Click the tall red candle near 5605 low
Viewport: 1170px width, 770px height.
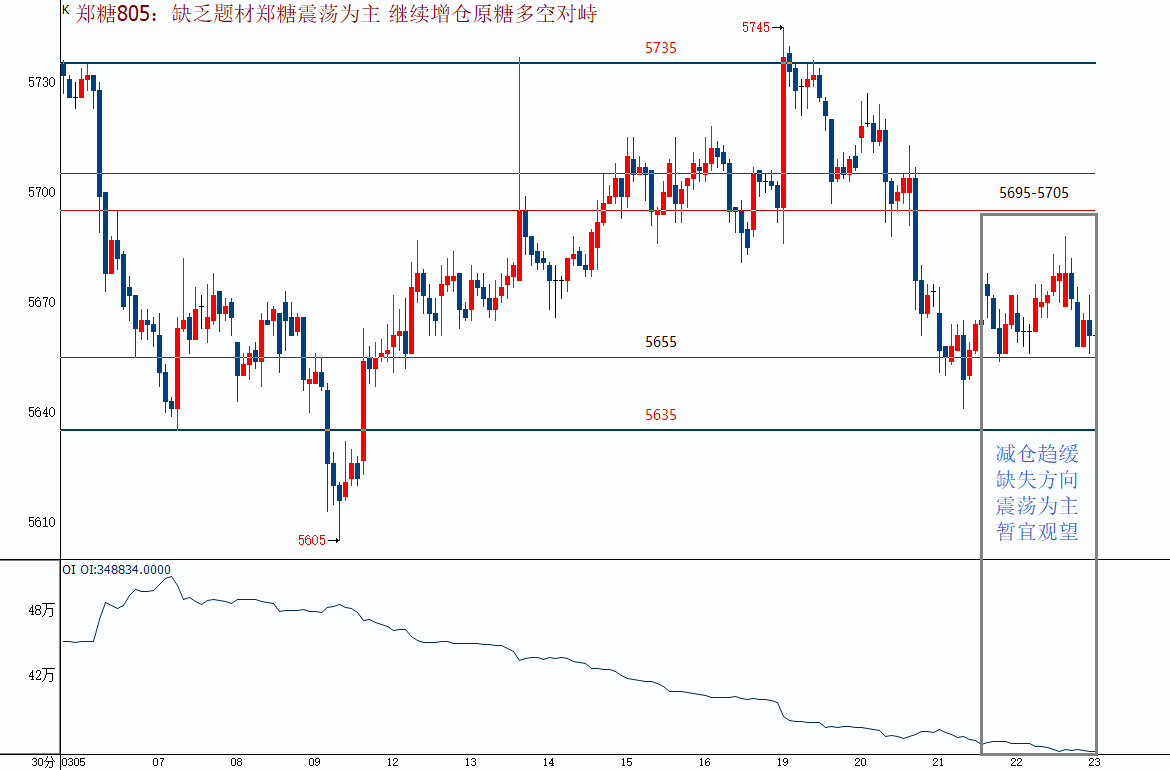(363, 411)
